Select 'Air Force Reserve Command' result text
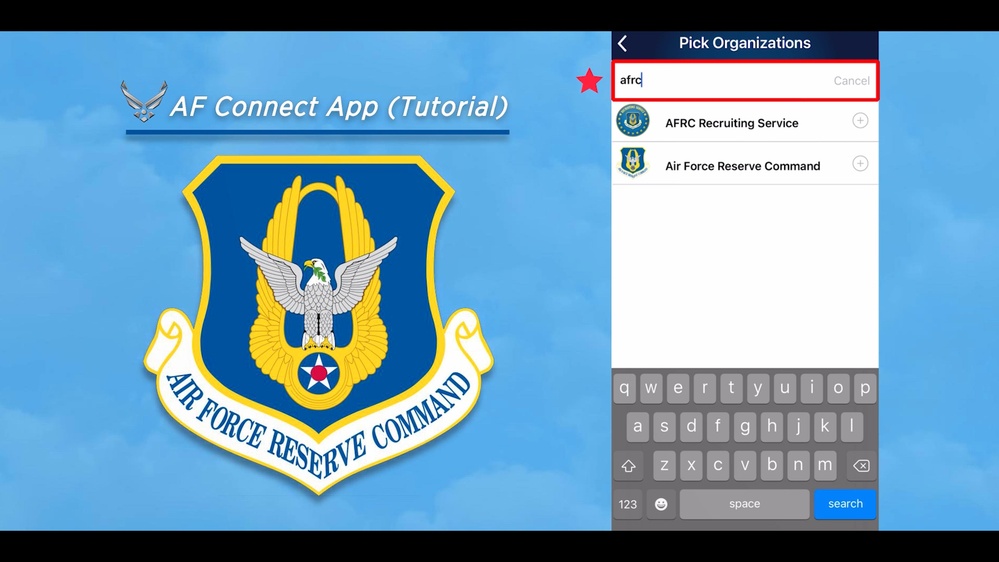 [x=742, y=166]
